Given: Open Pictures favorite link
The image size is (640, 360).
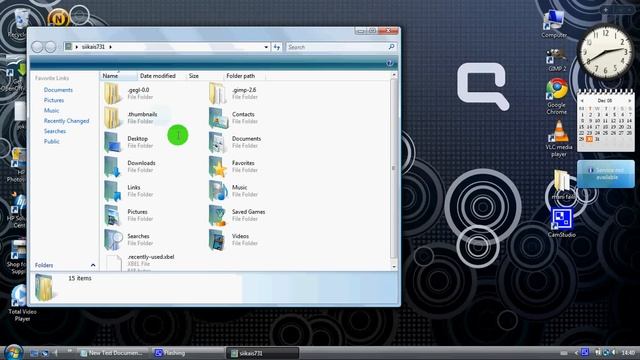Looking at the screenshot, I should pyautogui.click(x=54, y=100).
